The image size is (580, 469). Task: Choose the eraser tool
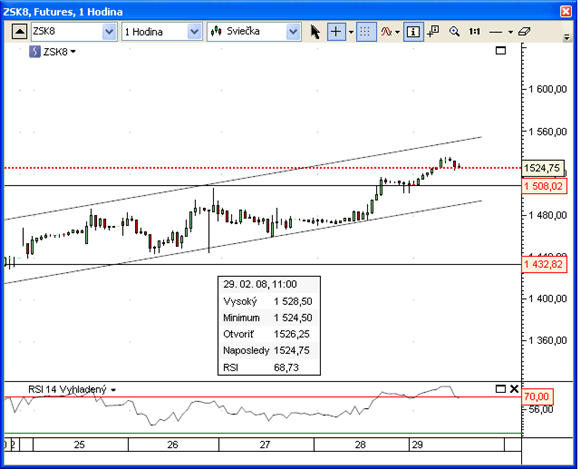[x=524, y=32]
